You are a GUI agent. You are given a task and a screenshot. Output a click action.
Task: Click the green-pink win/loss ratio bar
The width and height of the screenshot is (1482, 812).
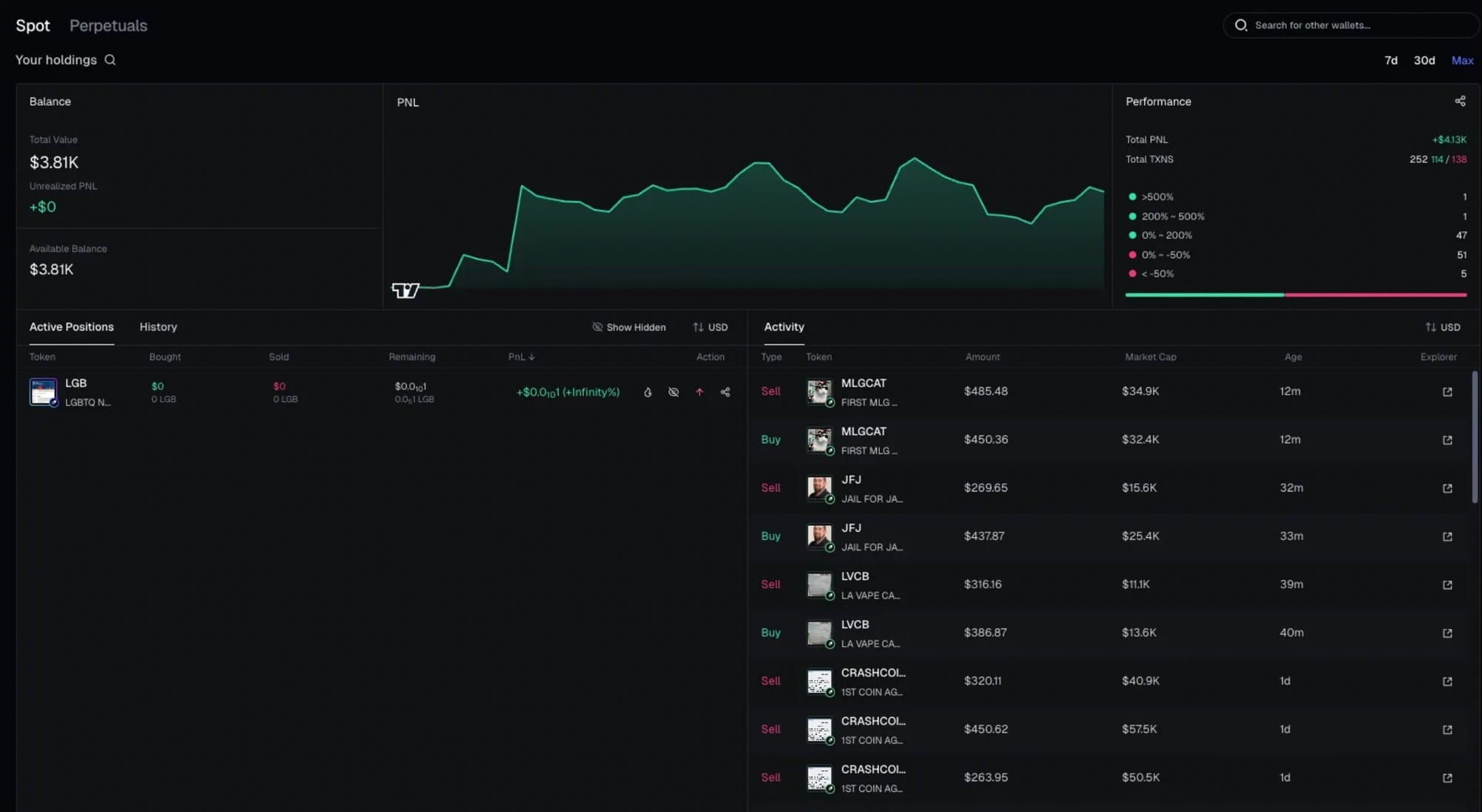click(1295, 294)
